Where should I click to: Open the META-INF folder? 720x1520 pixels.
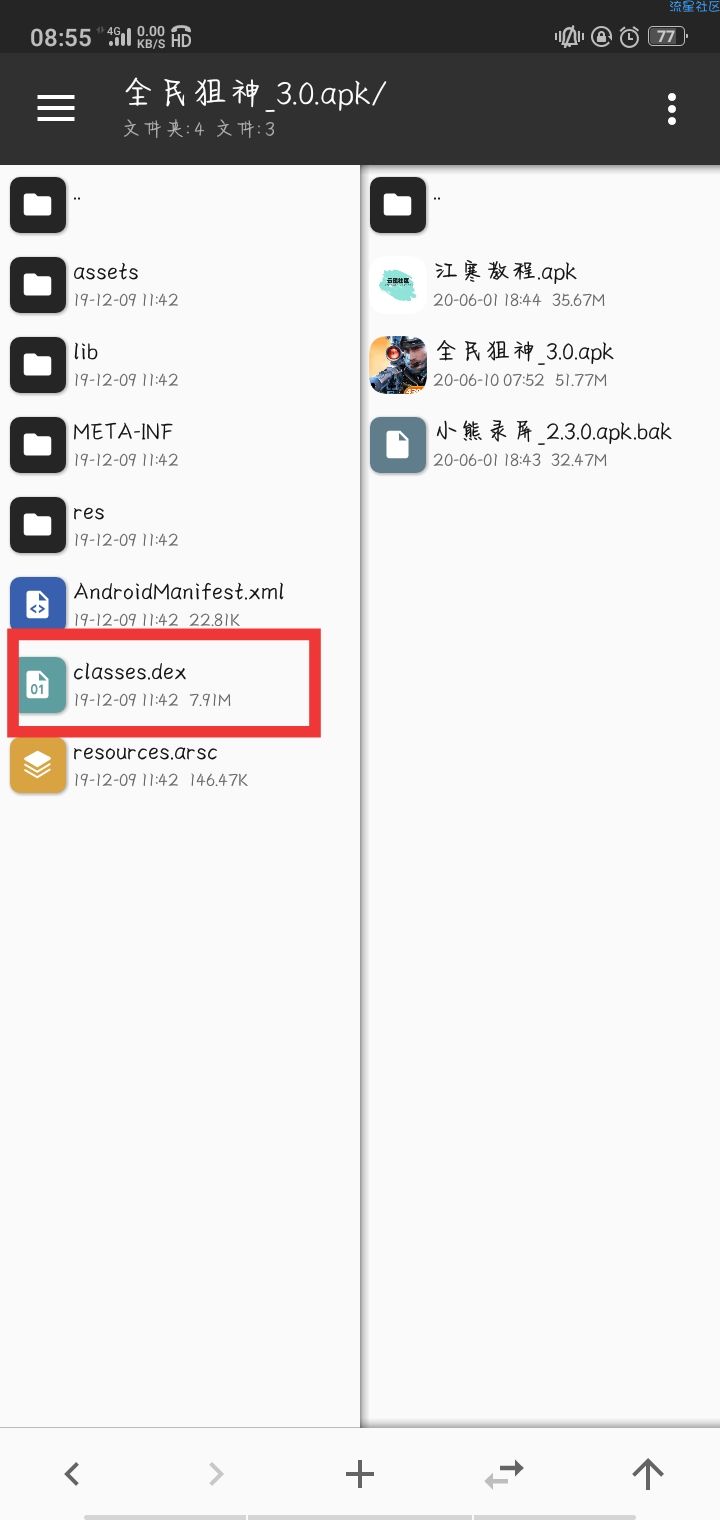180,445
